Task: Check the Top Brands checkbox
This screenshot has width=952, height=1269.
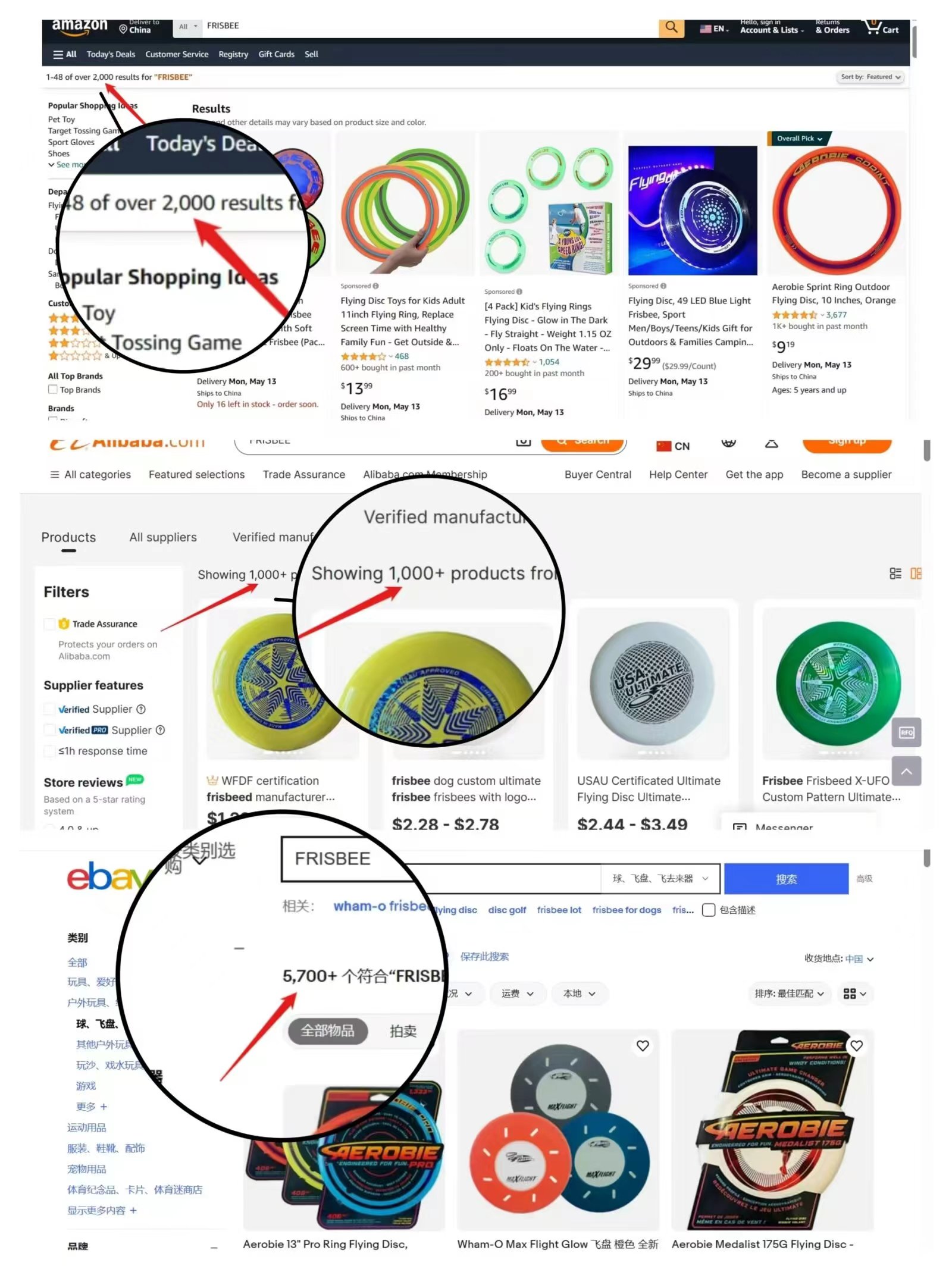Action: click(x=53, y=389)
